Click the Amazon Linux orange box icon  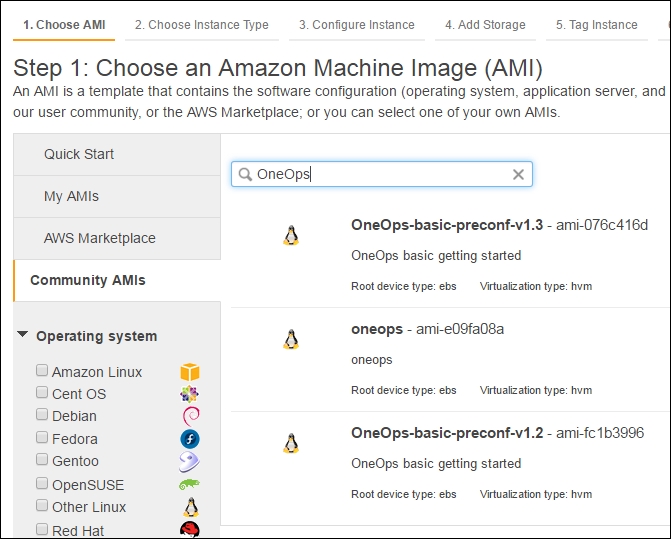pyautogui.click(x=190, y=372)
